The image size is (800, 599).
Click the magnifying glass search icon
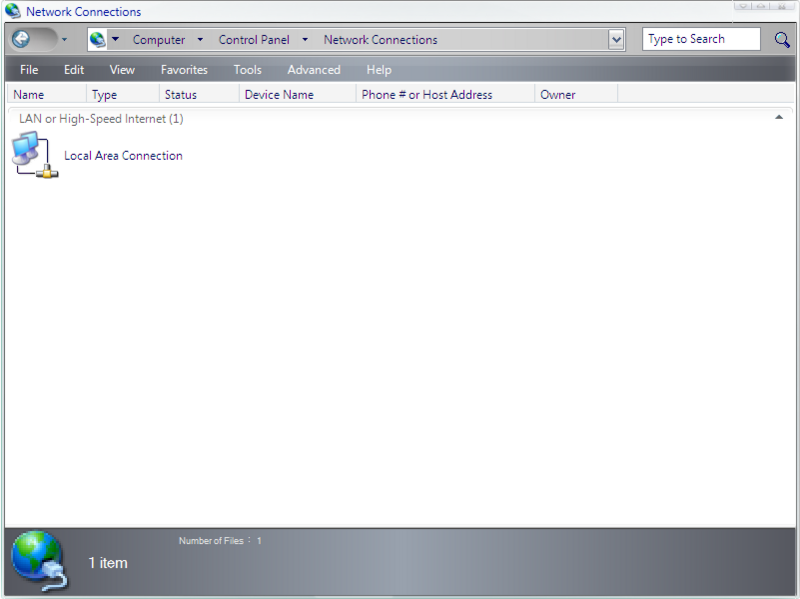point(782,39)
